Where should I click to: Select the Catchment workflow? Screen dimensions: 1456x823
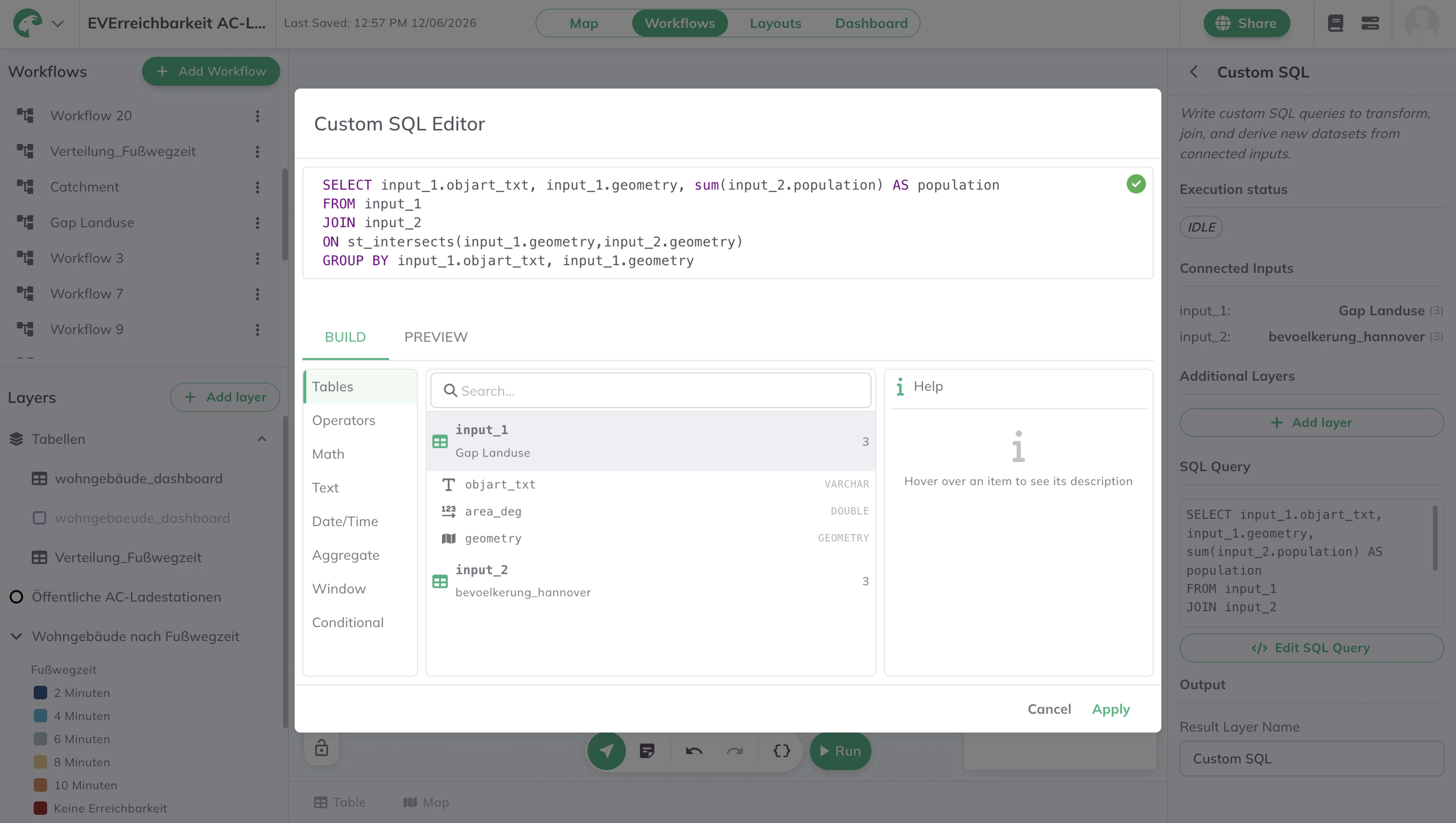click(84, 187)
